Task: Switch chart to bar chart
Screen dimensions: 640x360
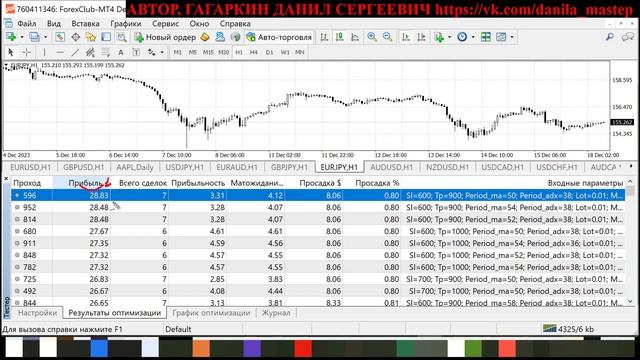Action: tap(324, 37)
